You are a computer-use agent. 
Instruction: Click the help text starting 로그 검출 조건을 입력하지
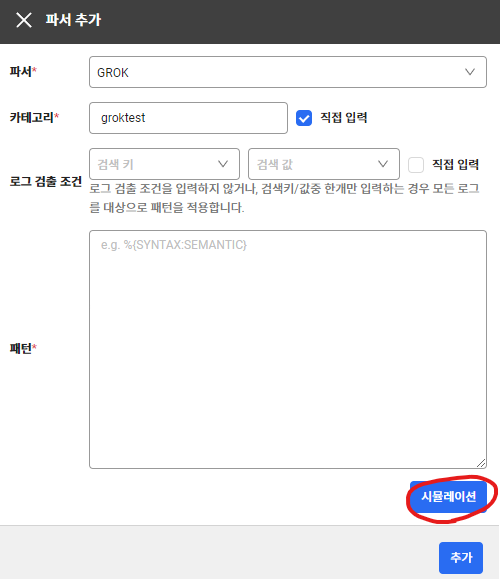click(284, 198)
